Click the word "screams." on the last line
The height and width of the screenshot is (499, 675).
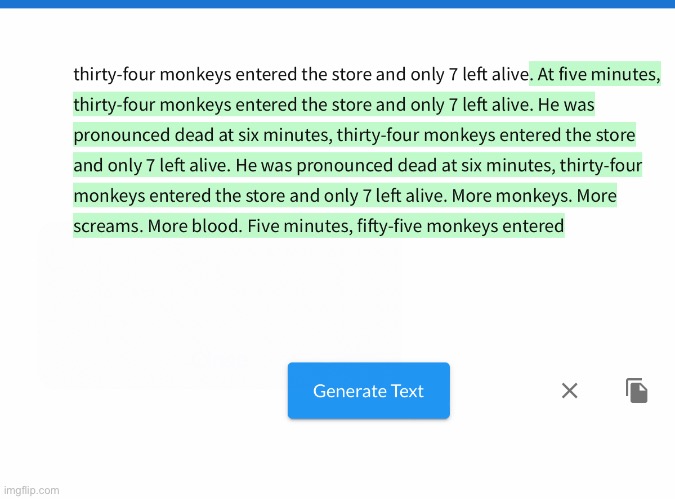point(108,226)
